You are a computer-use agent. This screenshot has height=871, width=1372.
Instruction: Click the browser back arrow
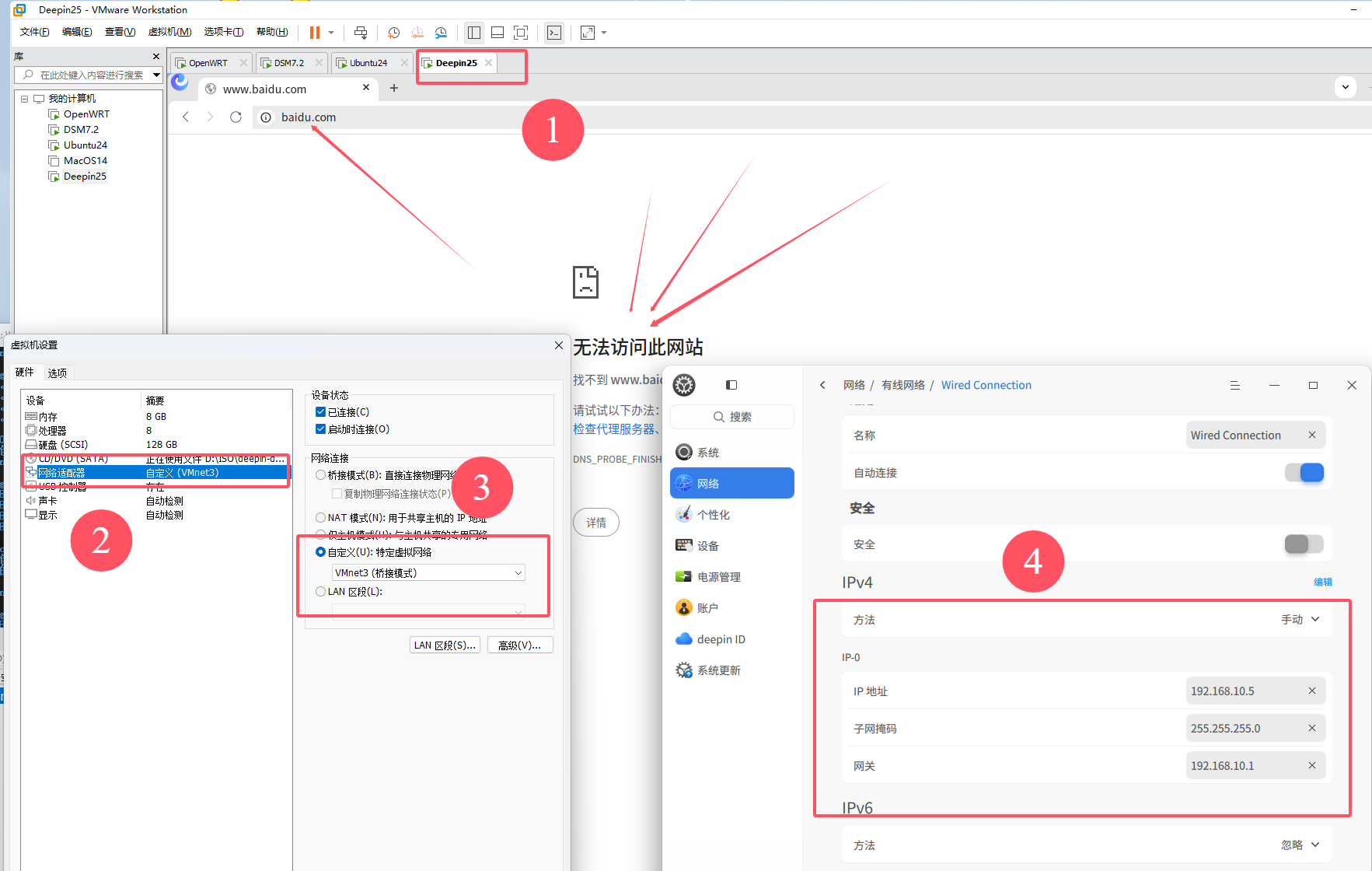pyautogui.click(x=185, y=117)
